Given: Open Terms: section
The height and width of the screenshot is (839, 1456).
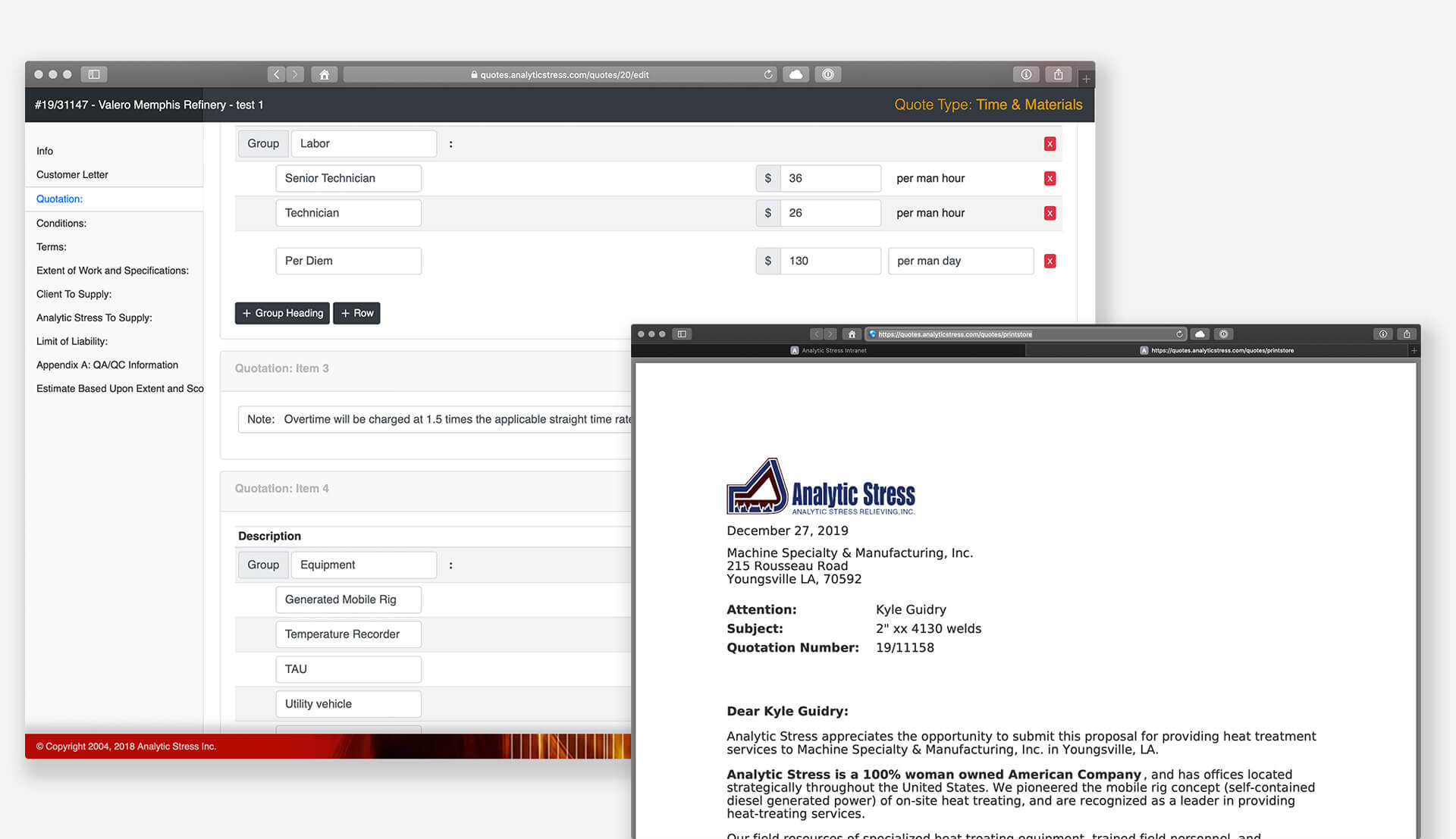Looking at the screenshot, I should click(x=52, y=247).
